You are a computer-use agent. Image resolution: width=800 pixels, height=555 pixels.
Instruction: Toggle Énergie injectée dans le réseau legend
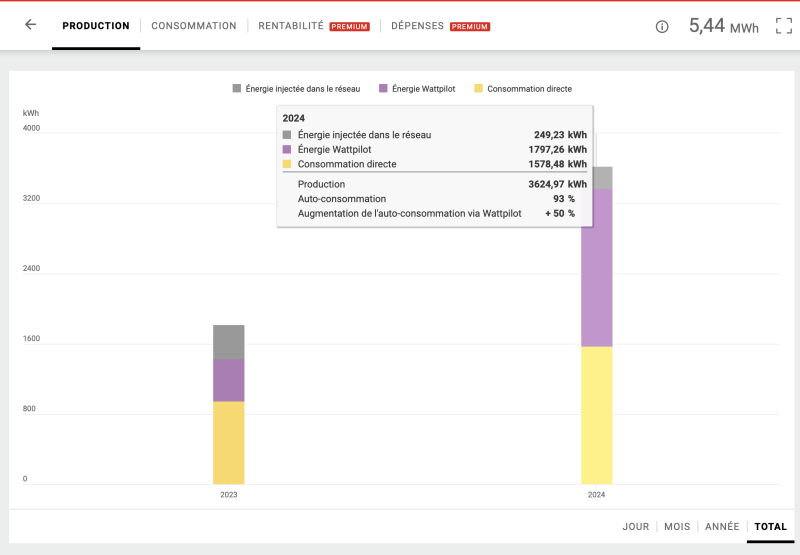click(296, 89)
